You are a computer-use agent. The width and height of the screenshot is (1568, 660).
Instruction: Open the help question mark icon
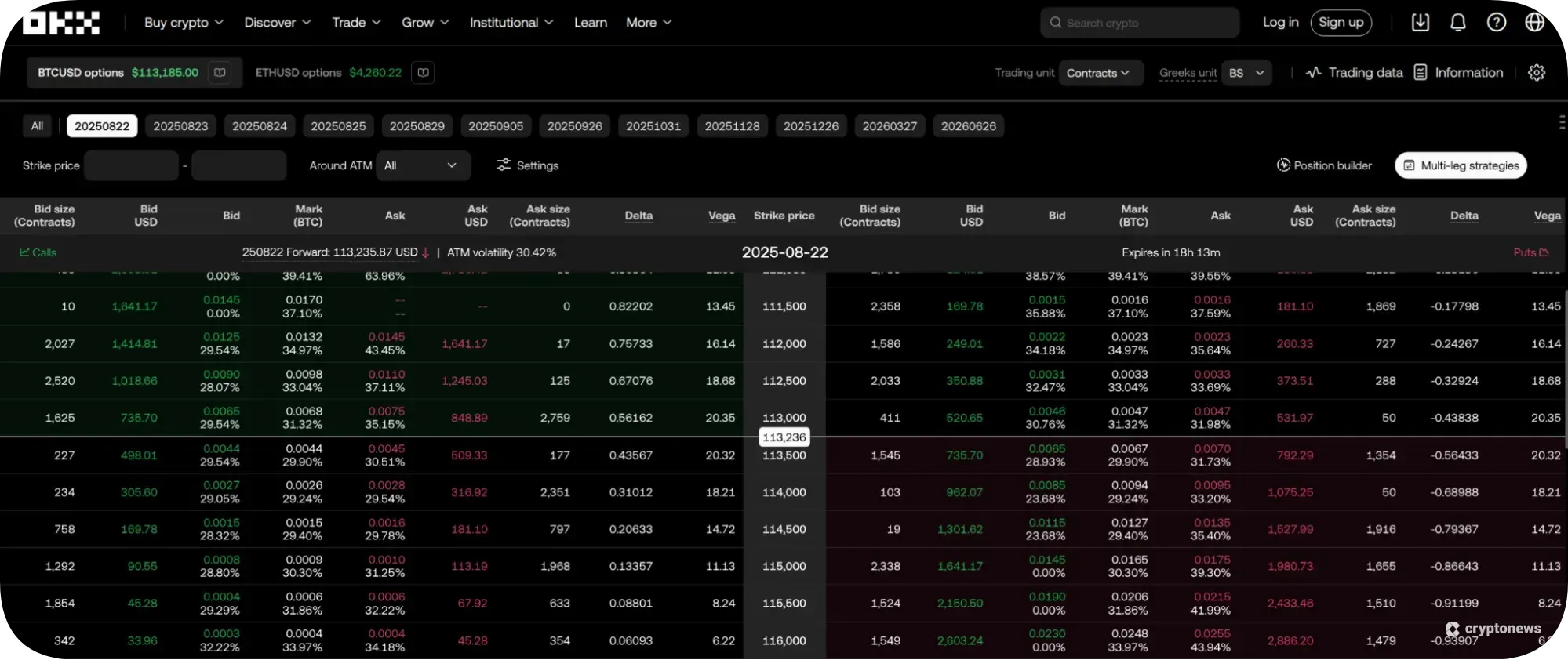coord(1497,23)
